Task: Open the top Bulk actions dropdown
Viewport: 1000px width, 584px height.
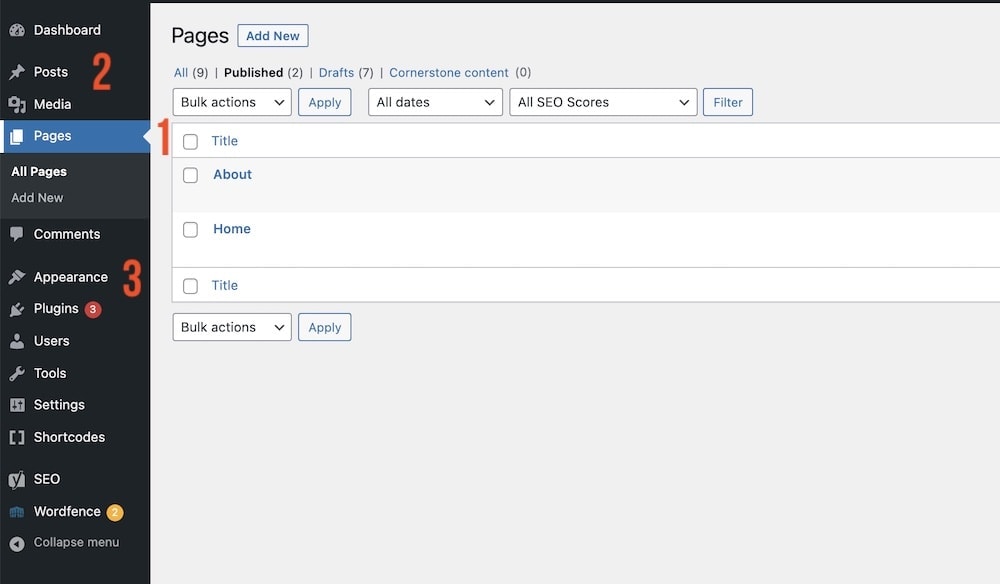Action: [232, 102]
